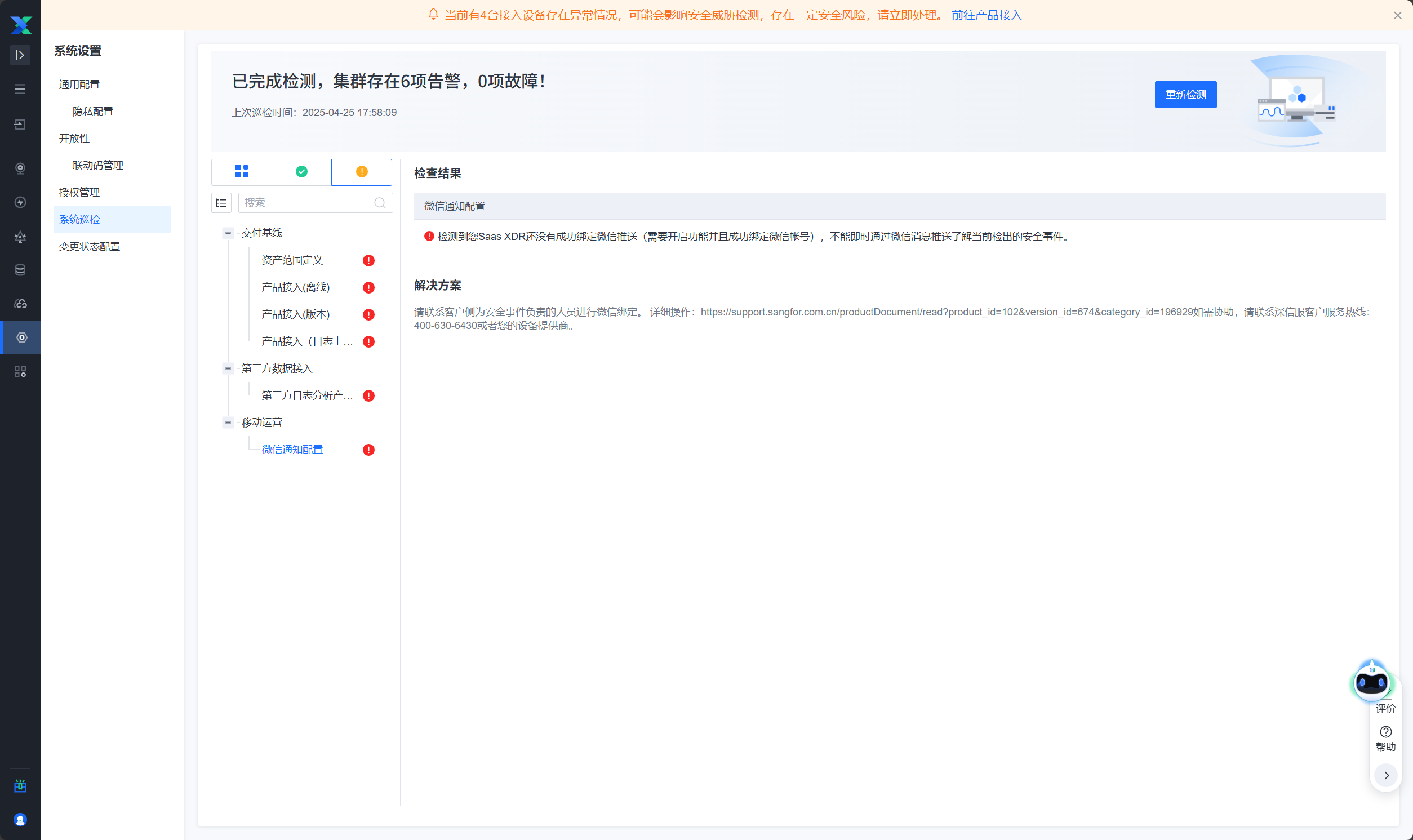This screenshot has width=1413, height=840.
Task: Open 变更状态配置 menu item
Action: pyautogui.click(x=90, y=247)
